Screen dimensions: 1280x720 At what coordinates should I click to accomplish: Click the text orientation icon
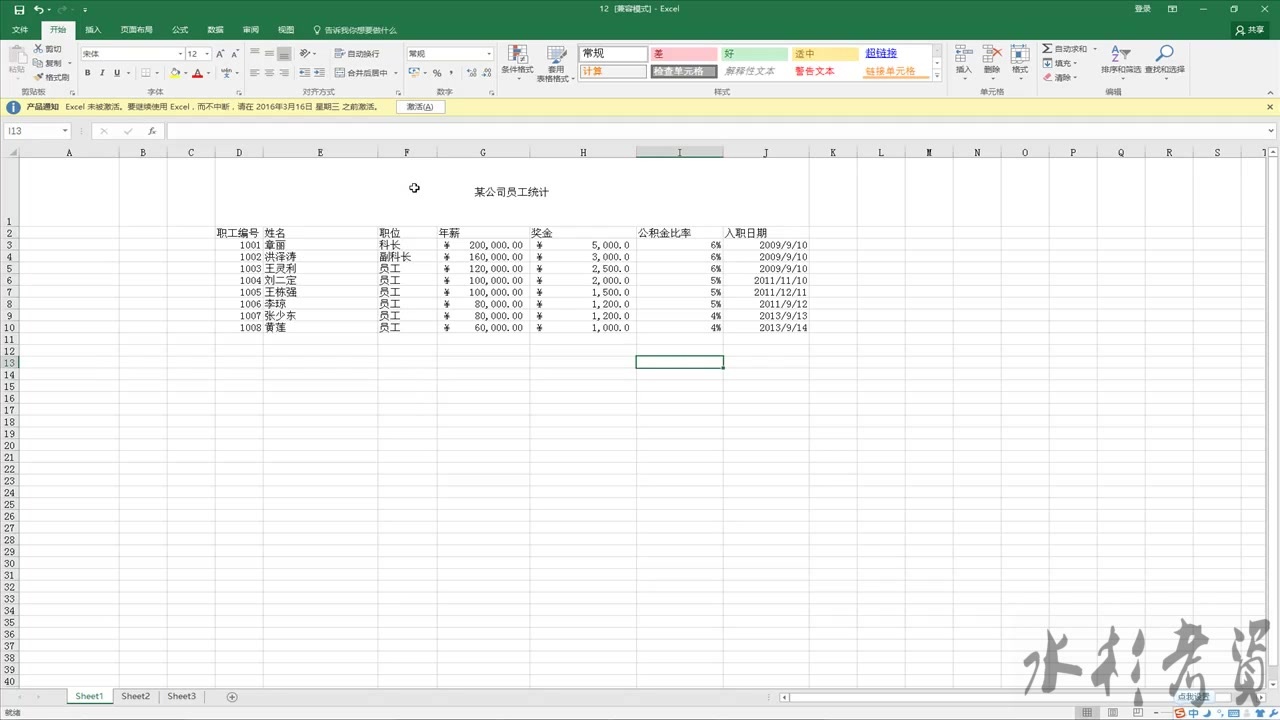[x=305, y=53]
